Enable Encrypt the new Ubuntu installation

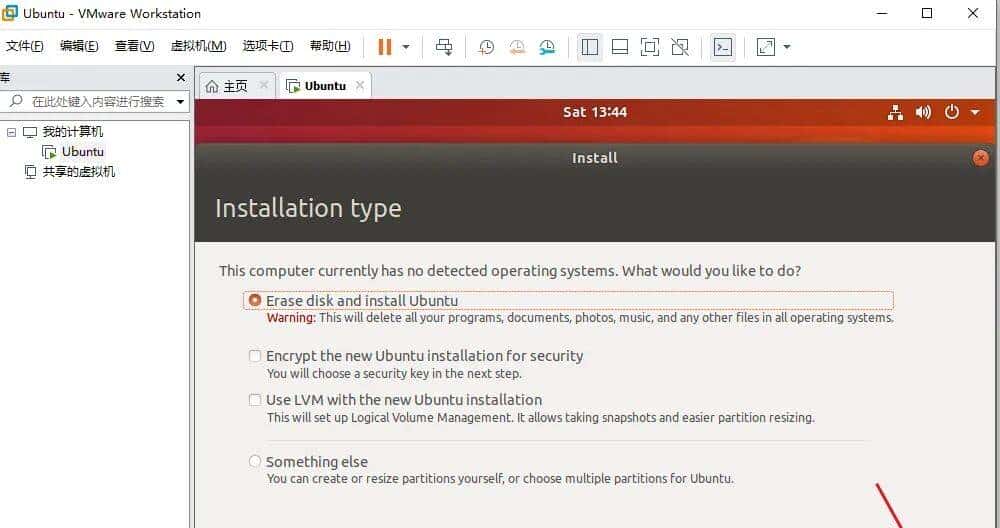point(254,356)
